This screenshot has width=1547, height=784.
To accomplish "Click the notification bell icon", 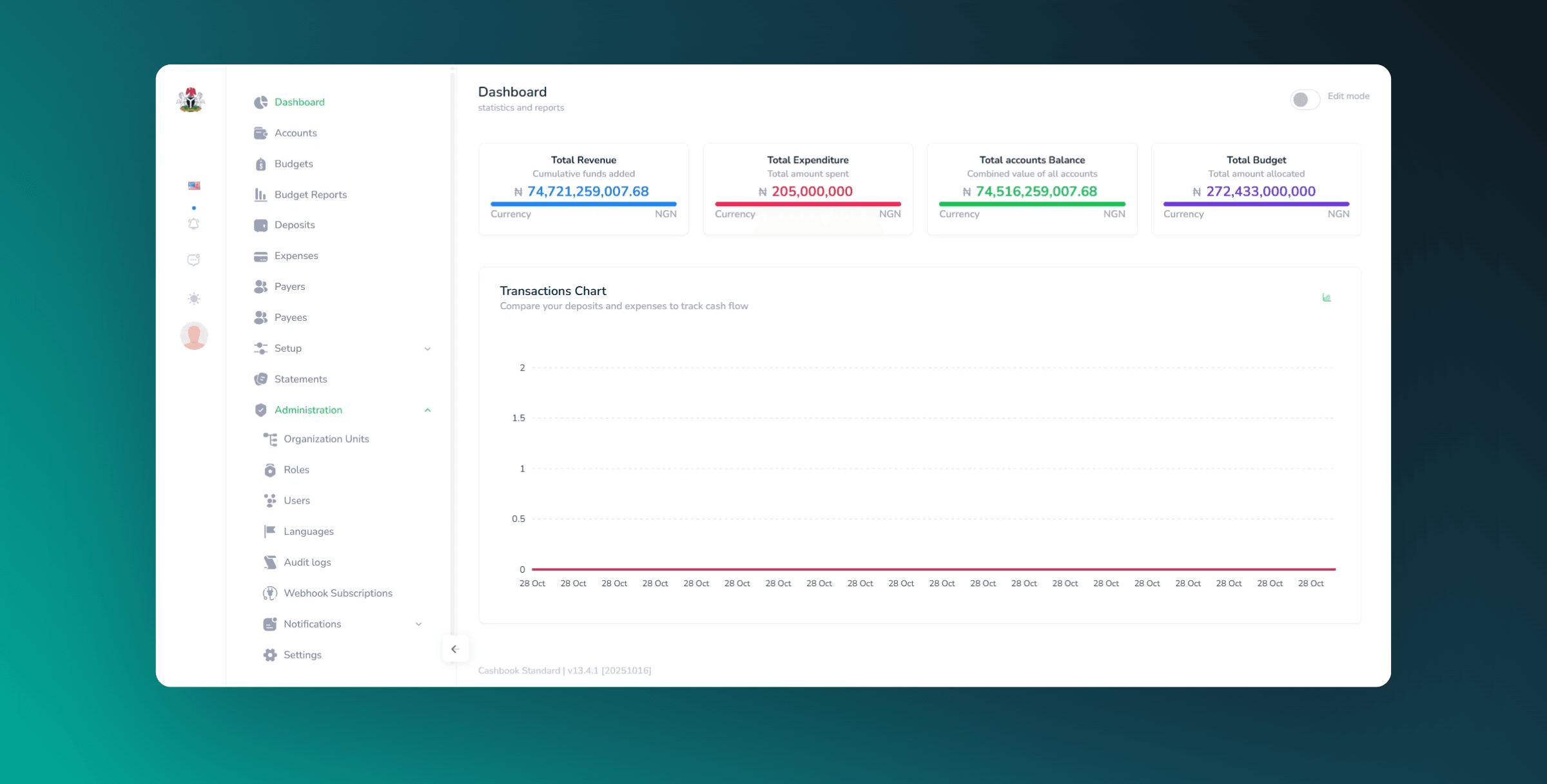I will 193,224.
